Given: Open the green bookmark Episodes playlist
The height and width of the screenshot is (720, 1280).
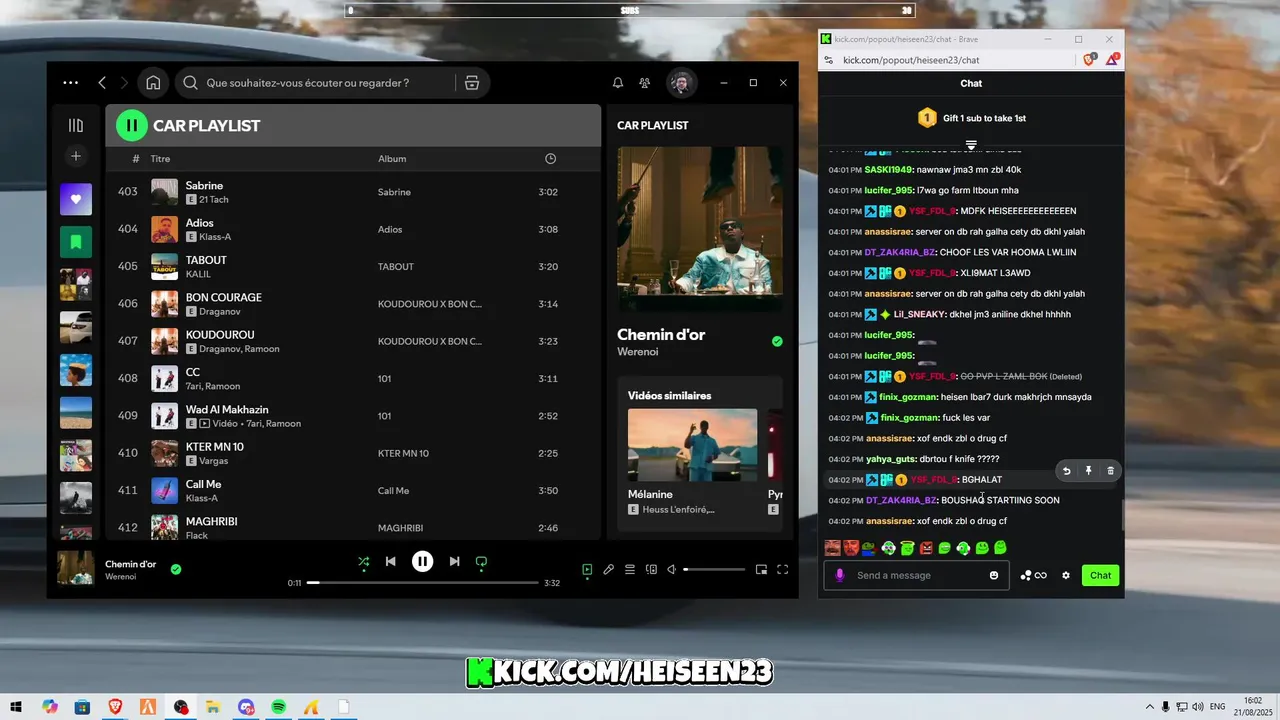Looking at the screenshot, I should click(x=76, y=242).
